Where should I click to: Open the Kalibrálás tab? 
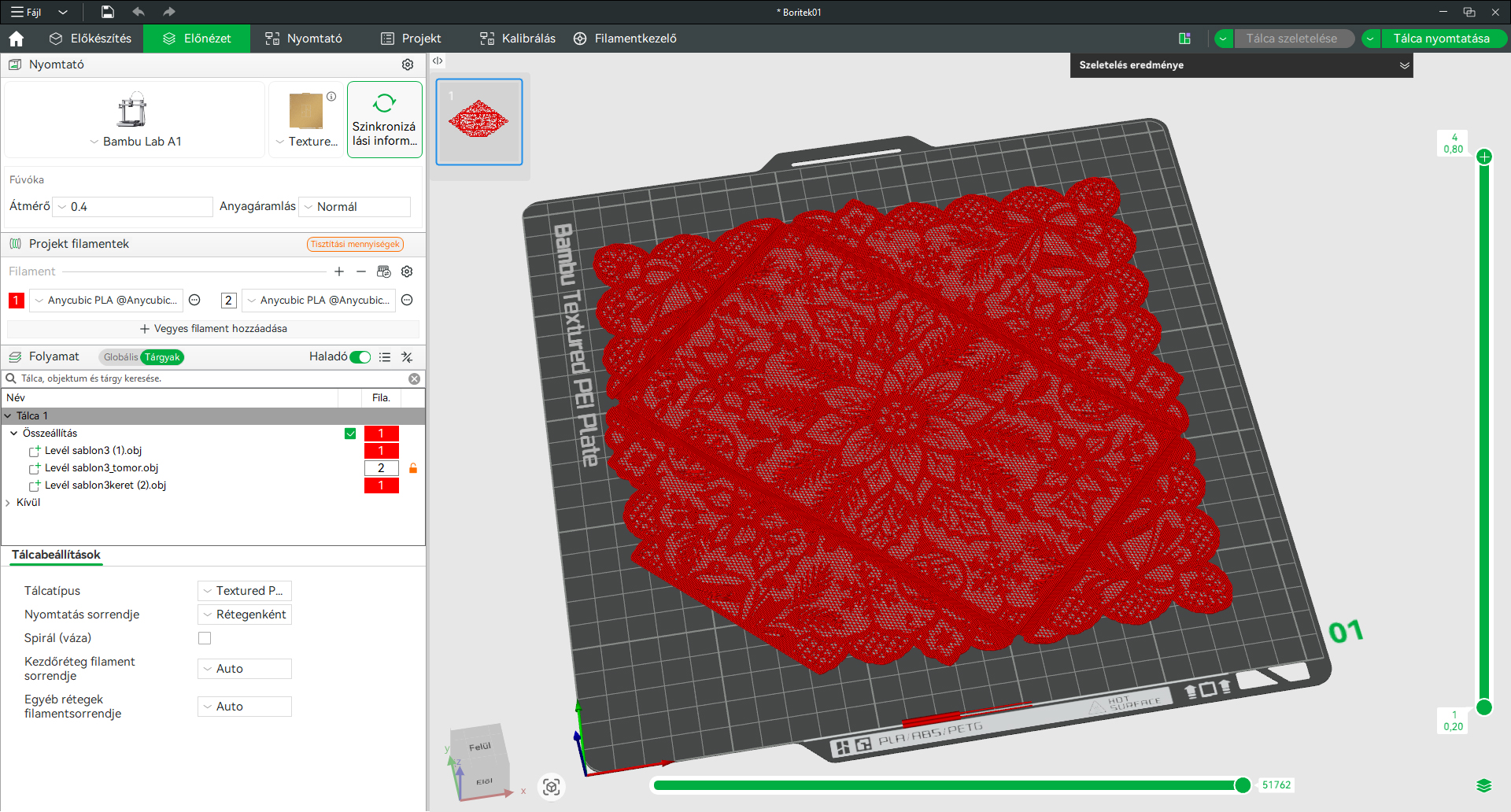tap(518, 39)
